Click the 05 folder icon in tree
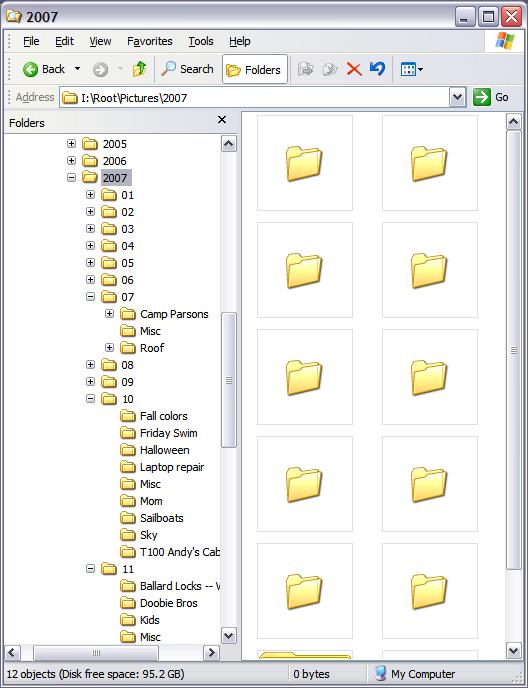 coord(109,263)
